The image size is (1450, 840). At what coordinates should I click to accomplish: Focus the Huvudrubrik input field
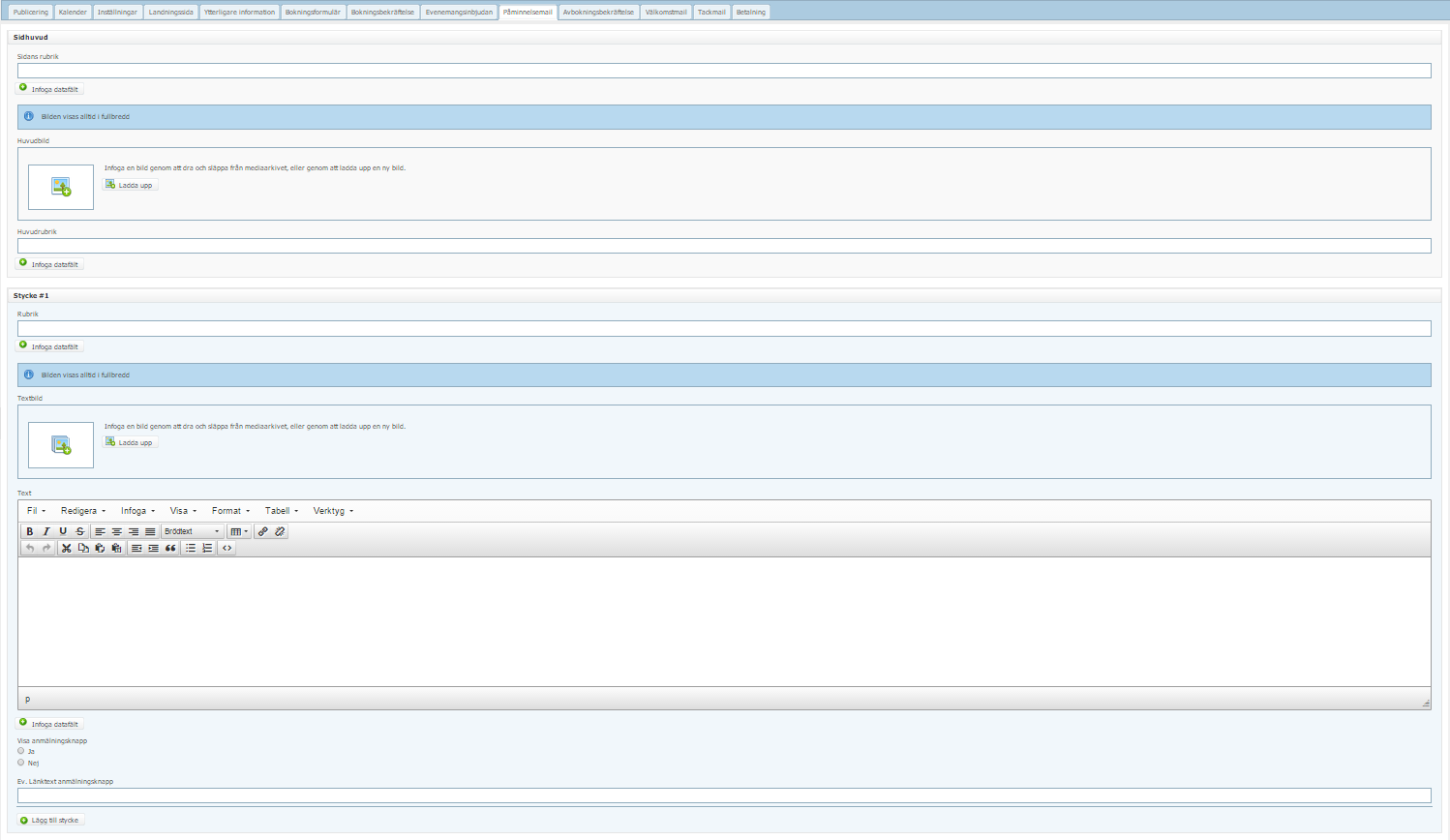point(724,246)
